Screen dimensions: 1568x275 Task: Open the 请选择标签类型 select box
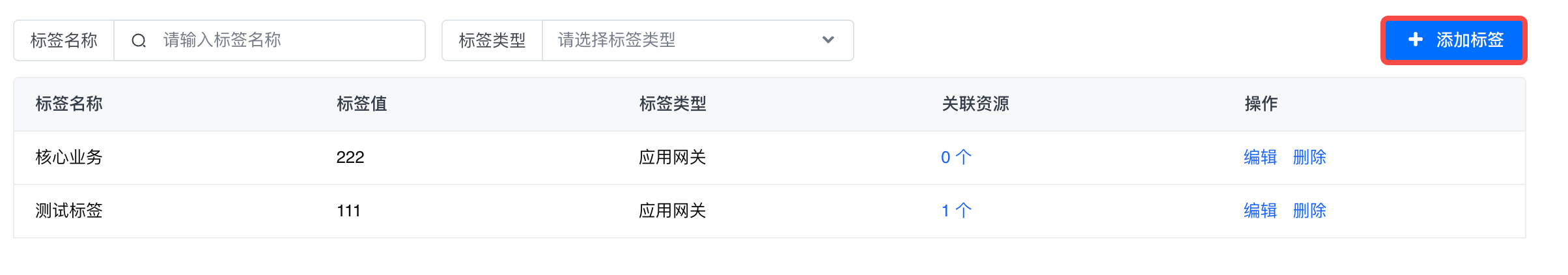tap(684, 40)
